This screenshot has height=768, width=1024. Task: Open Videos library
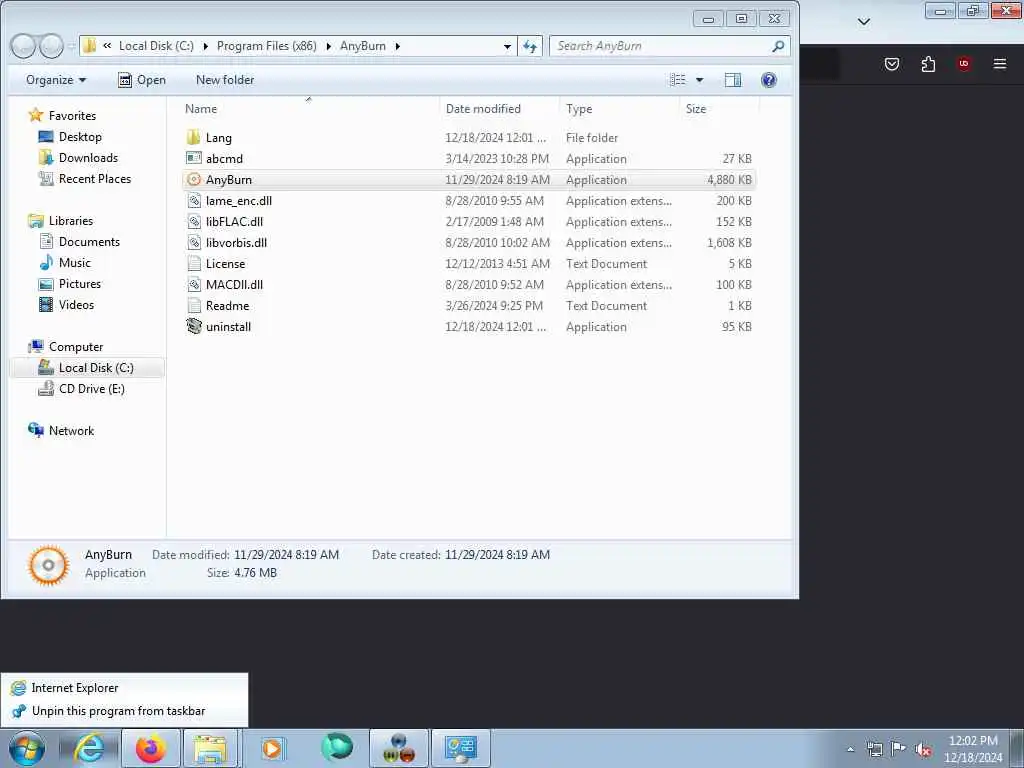(x=76, y=304)
